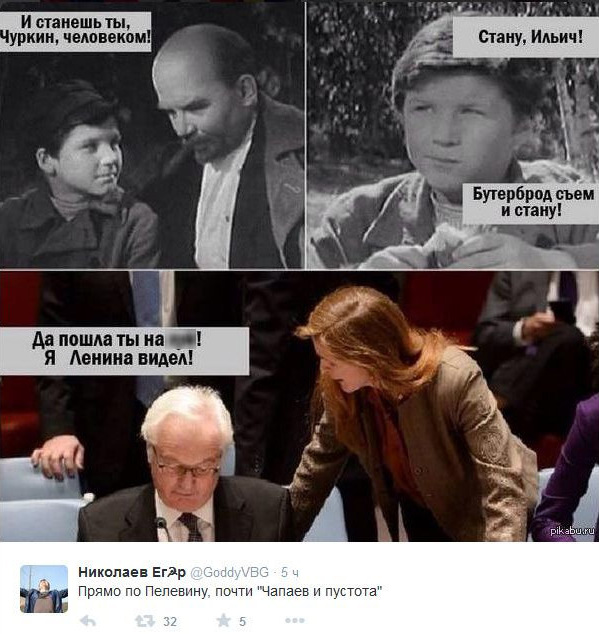
Task: Reply to the tweet using the arrow icon
Action: tap(88, 621)
